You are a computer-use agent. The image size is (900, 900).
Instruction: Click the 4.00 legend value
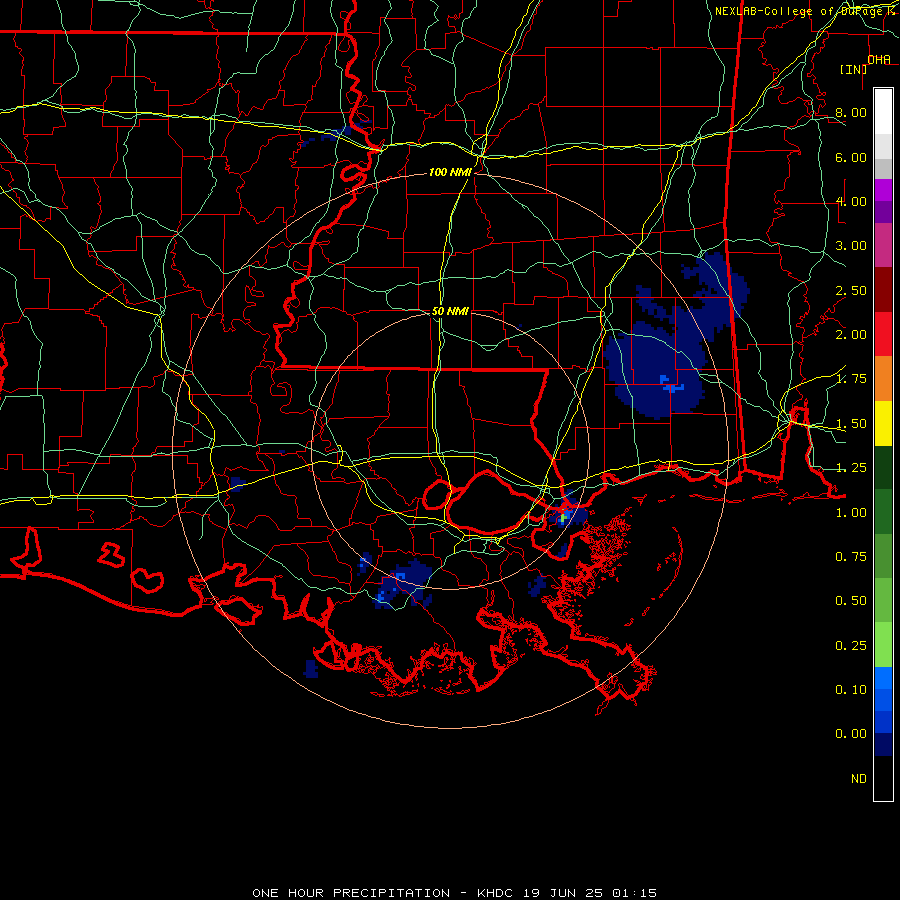[x=851, y=201]
